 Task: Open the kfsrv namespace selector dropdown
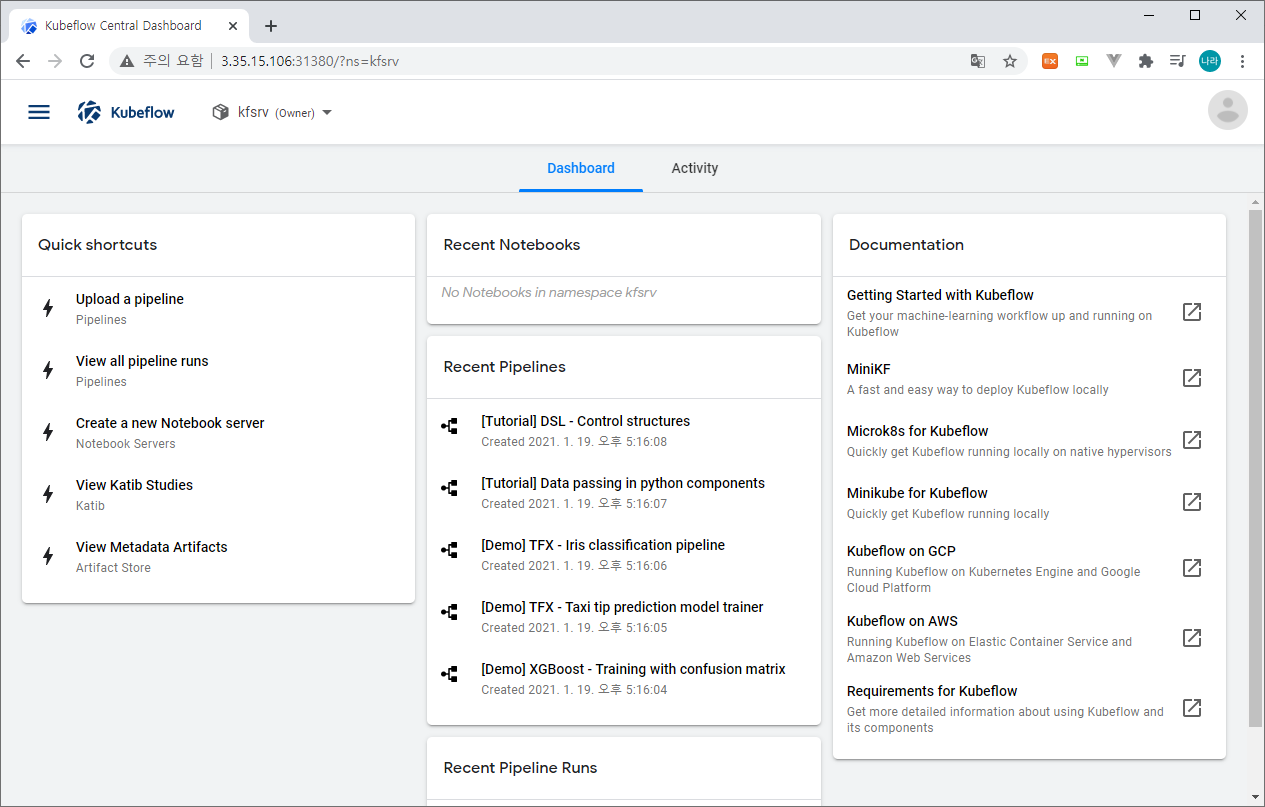(272, 112)
